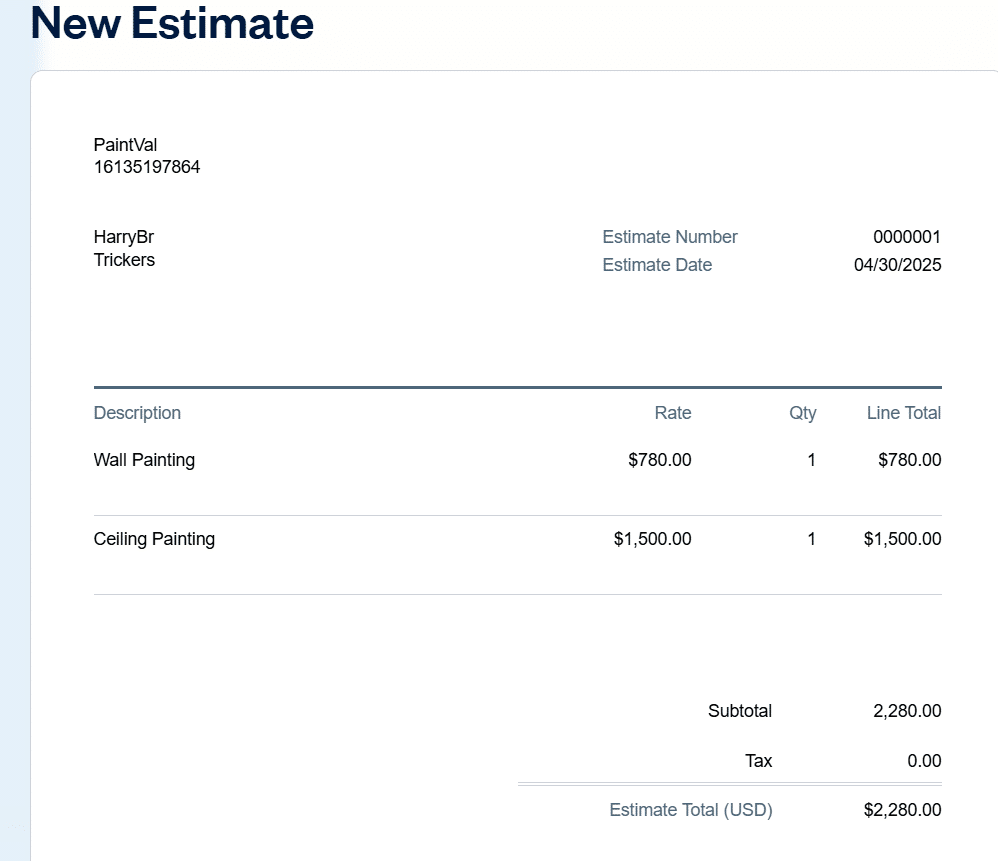
Task: Change the Wall Painting quantity
Action: [811, 459]
